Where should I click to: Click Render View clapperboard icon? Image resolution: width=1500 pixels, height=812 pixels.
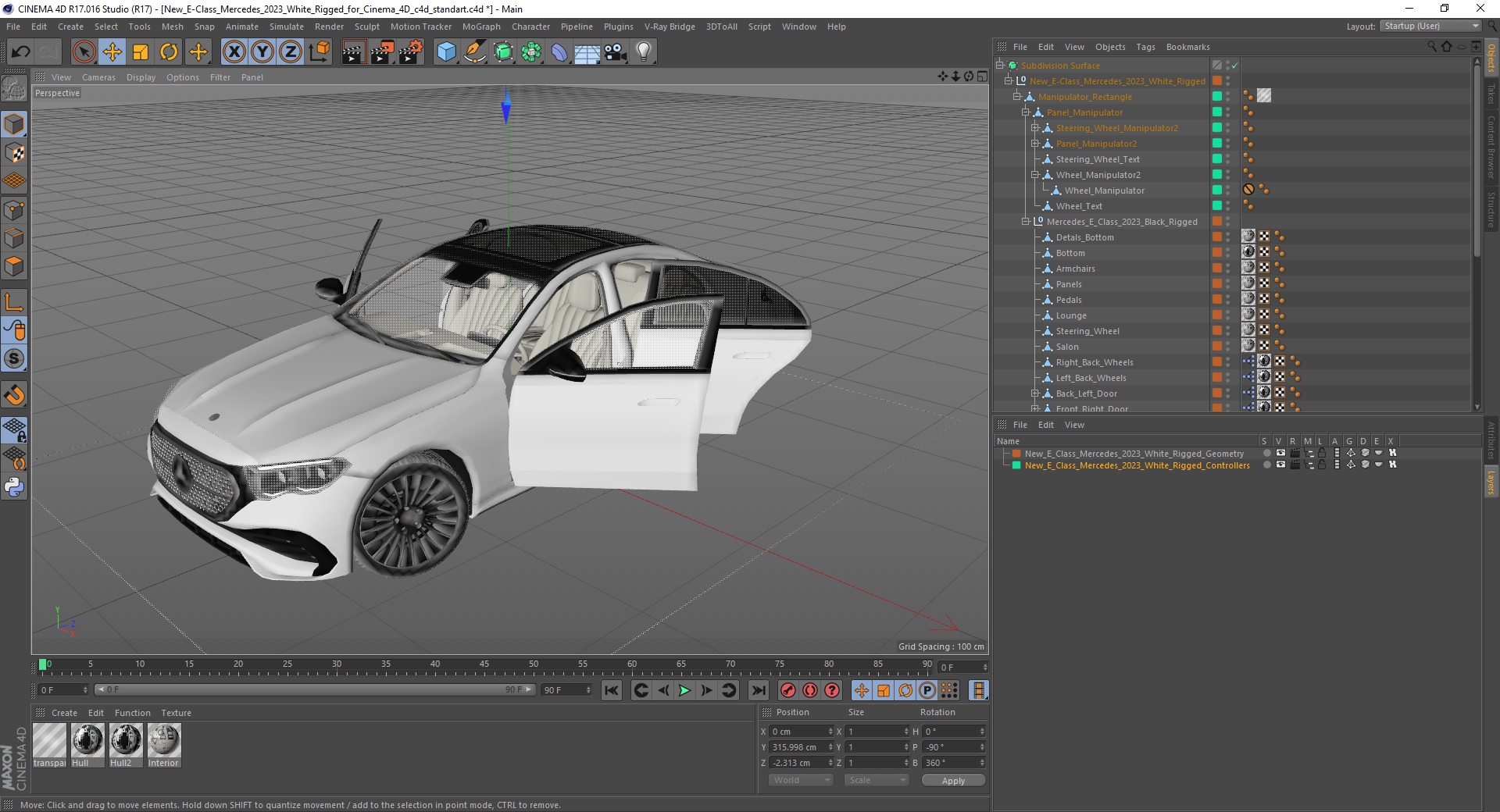tap(353, 52)
